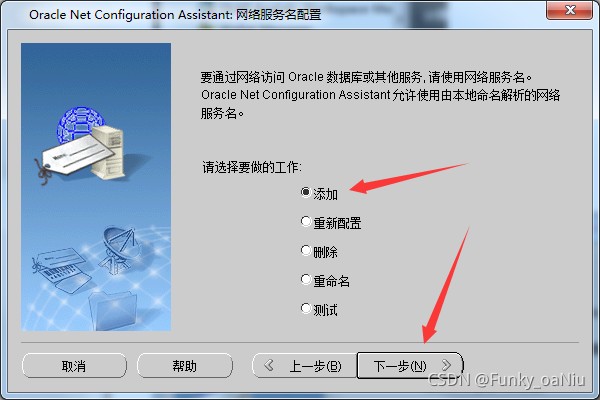This screenshot has height=400, width=600.
Task: Click the folder icon in side image
Action: point(112,311)
